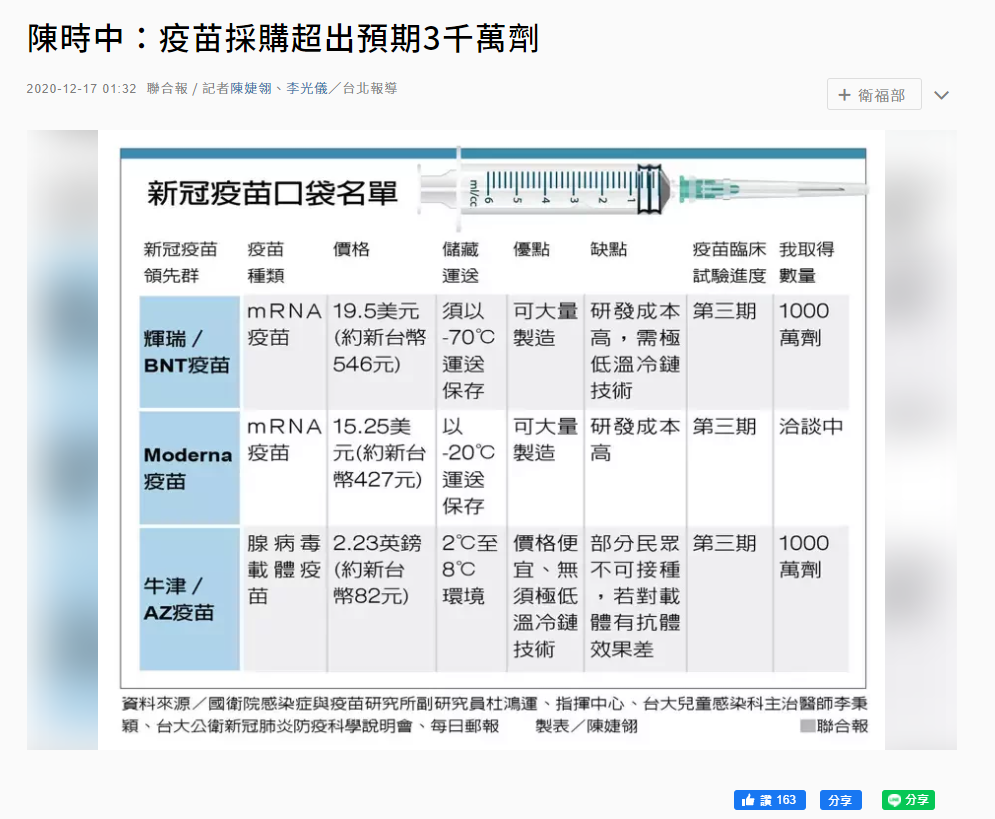The image size is (995, 819).
Task: Click the Facebook thumbs-up icon
Action: (748, 800)
